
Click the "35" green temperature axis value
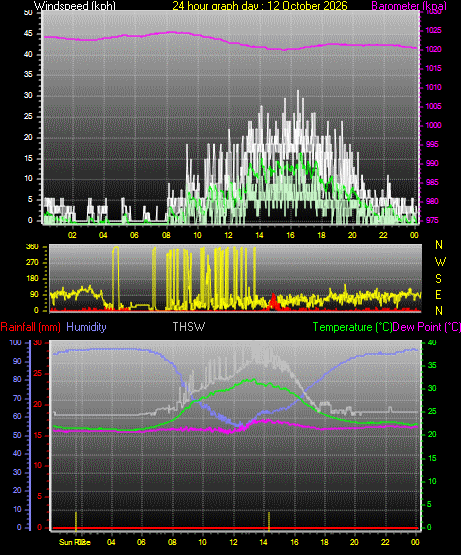tap(432, 365)
